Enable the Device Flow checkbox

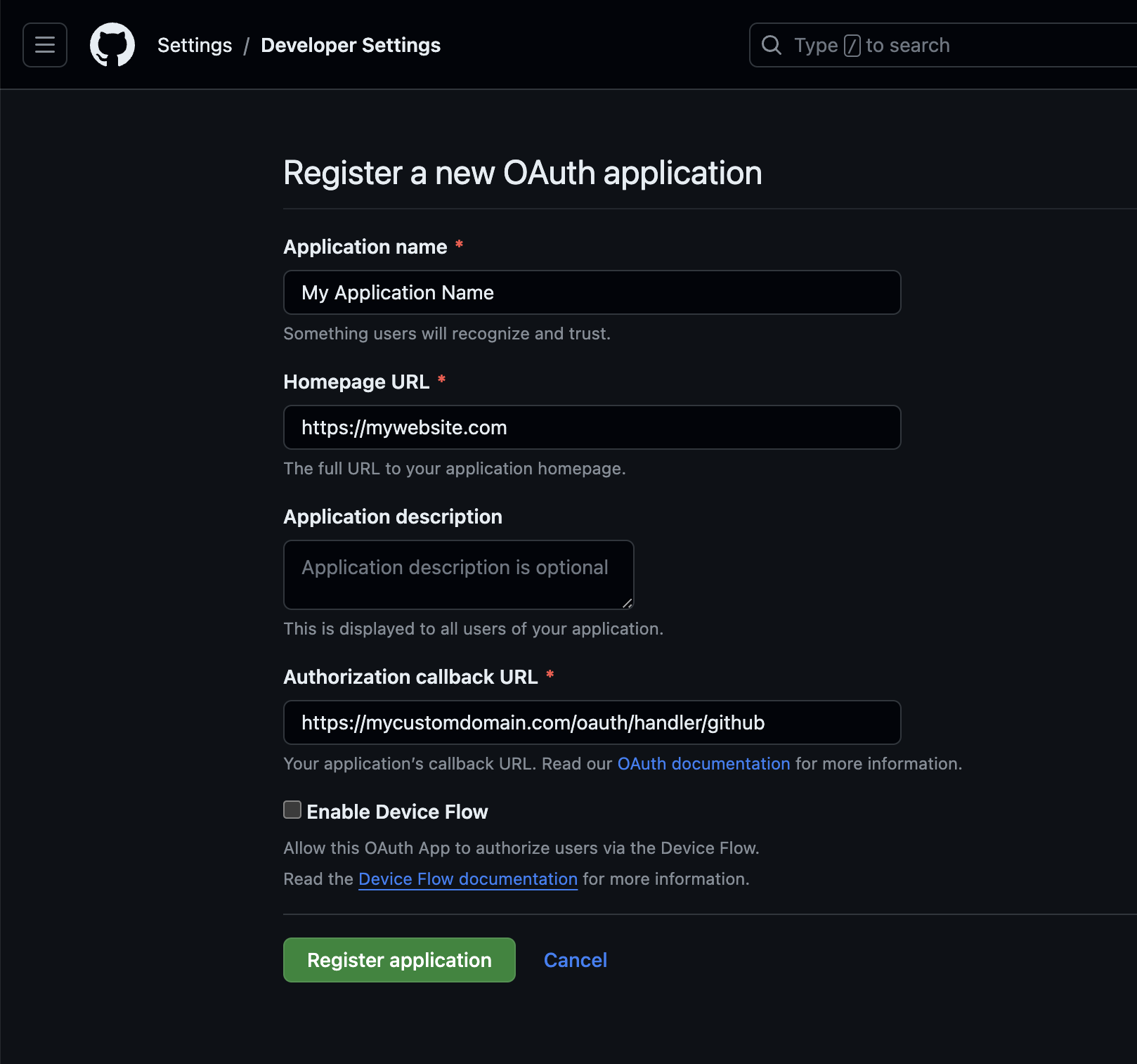(x=292, y=810)
